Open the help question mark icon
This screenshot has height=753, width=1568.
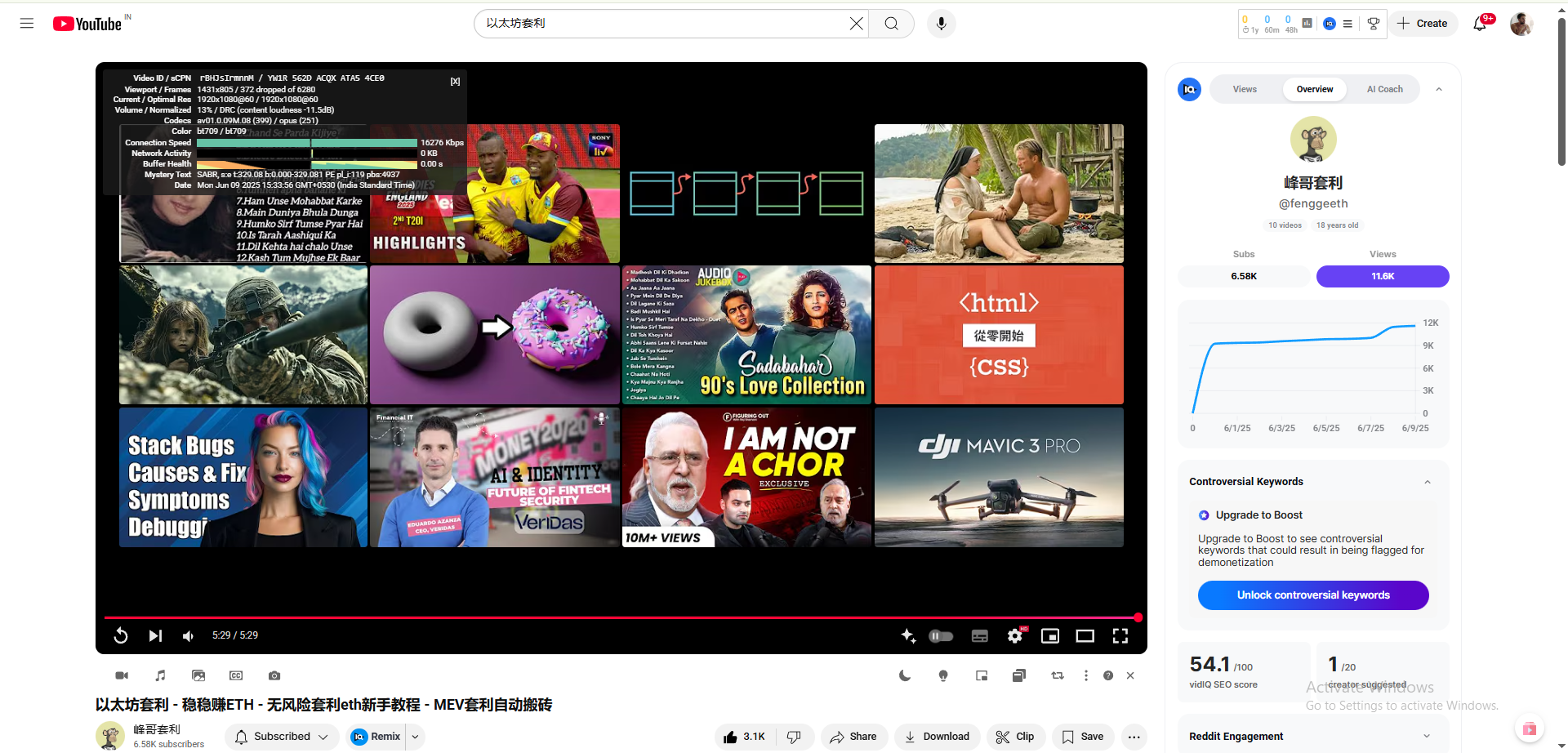tap(1108, 675)
